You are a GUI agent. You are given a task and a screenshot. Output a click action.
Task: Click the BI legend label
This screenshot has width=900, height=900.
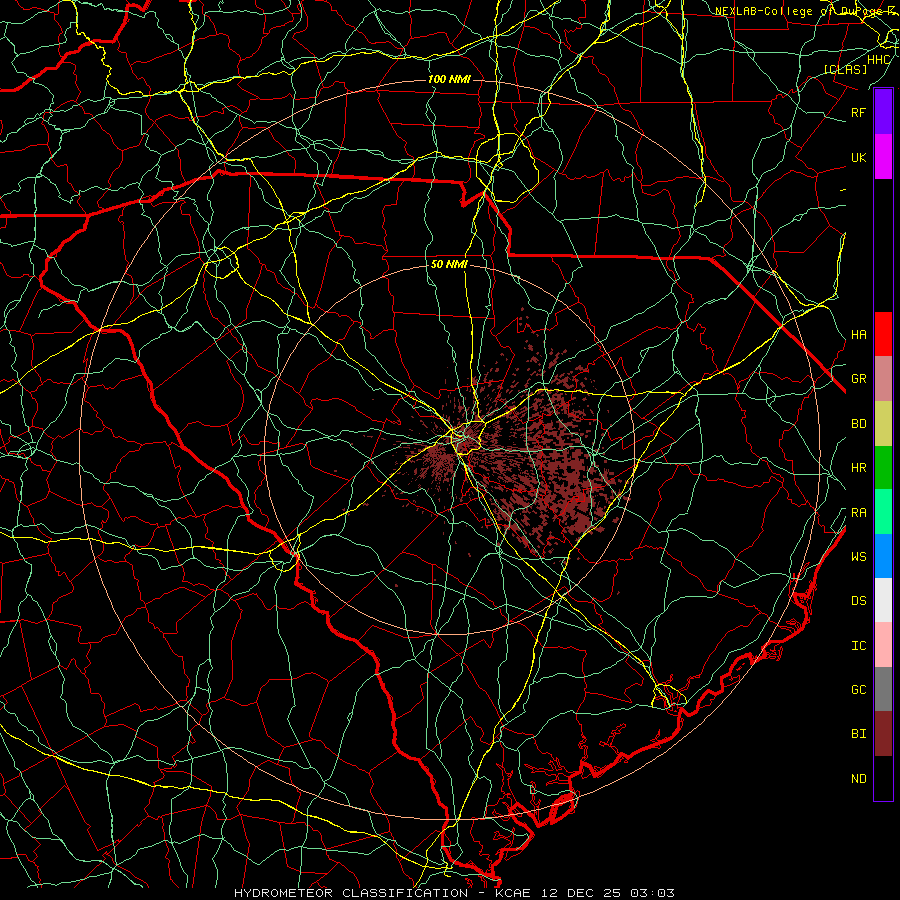[x=858, y=734]
